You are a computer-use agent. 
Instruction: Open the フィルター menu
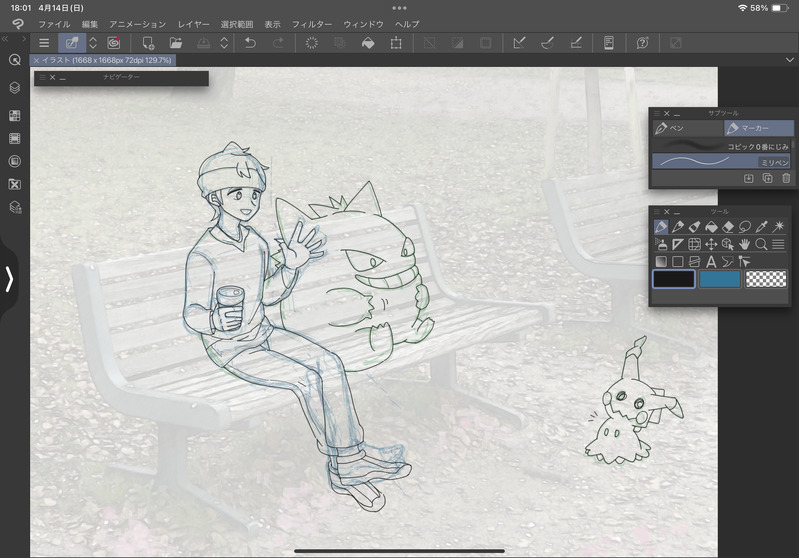(x=311, y=24)
